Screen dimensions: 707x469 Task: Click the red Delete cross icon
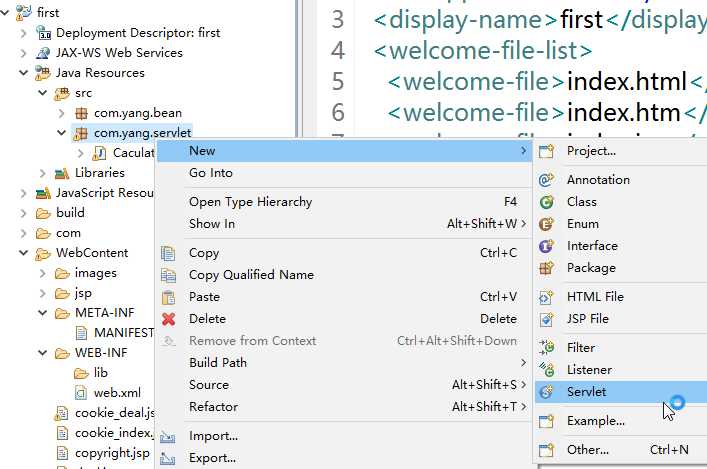pos(169,319)
